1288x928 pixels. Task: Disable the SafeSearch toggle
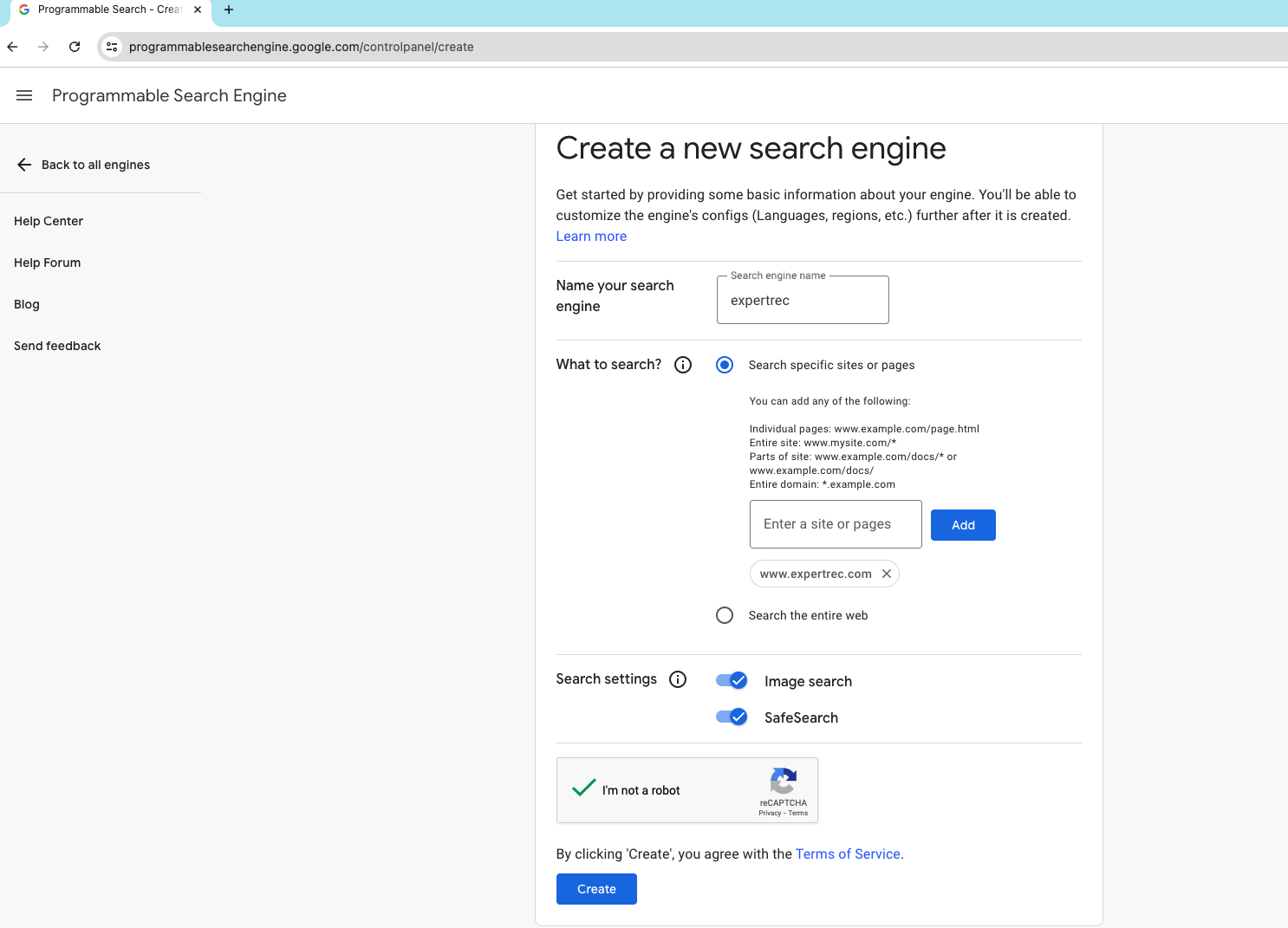click(x=731, y=717)
